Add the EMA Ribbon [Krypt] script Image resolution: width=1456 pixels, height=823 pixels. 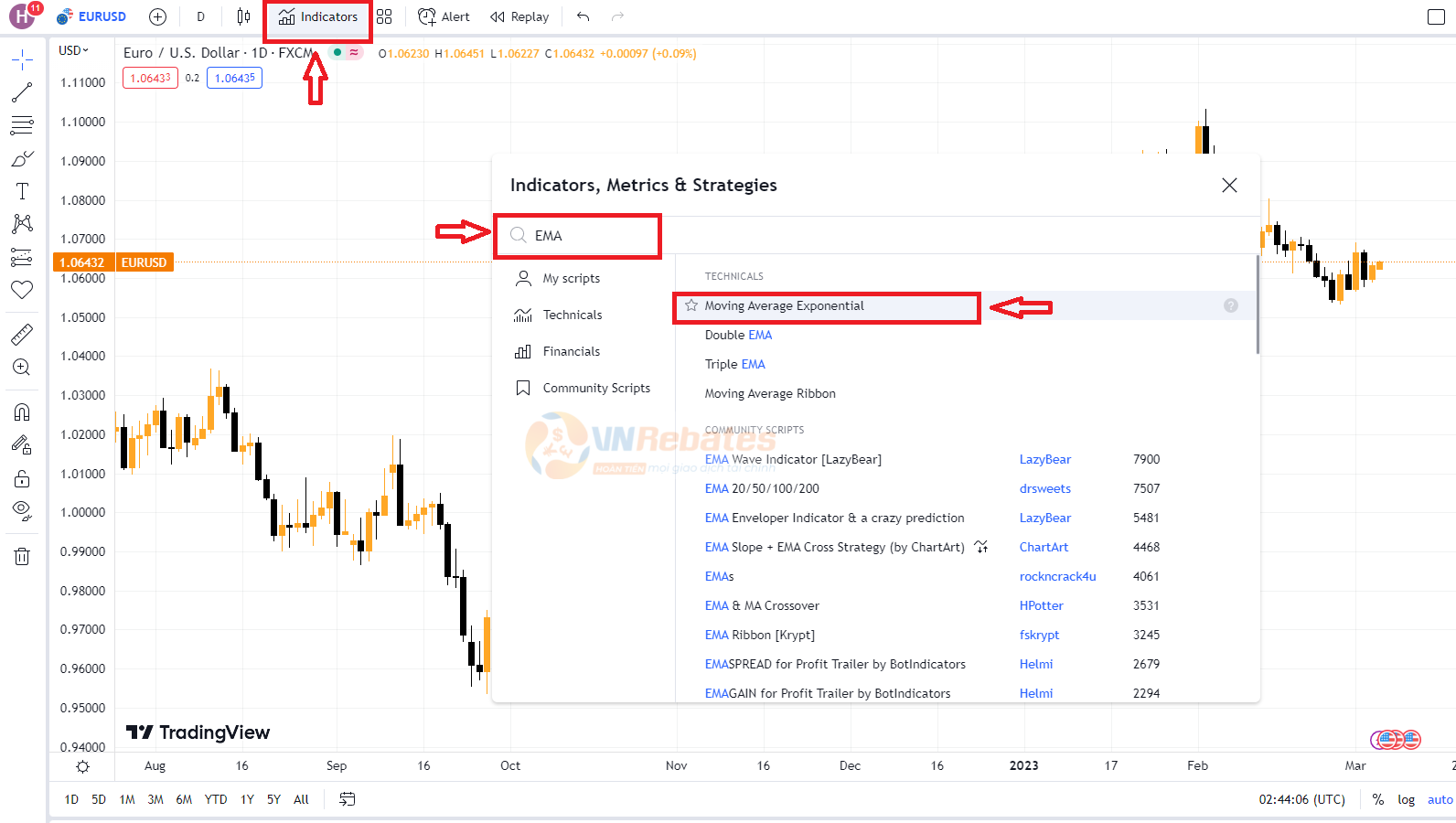[759, 635]
